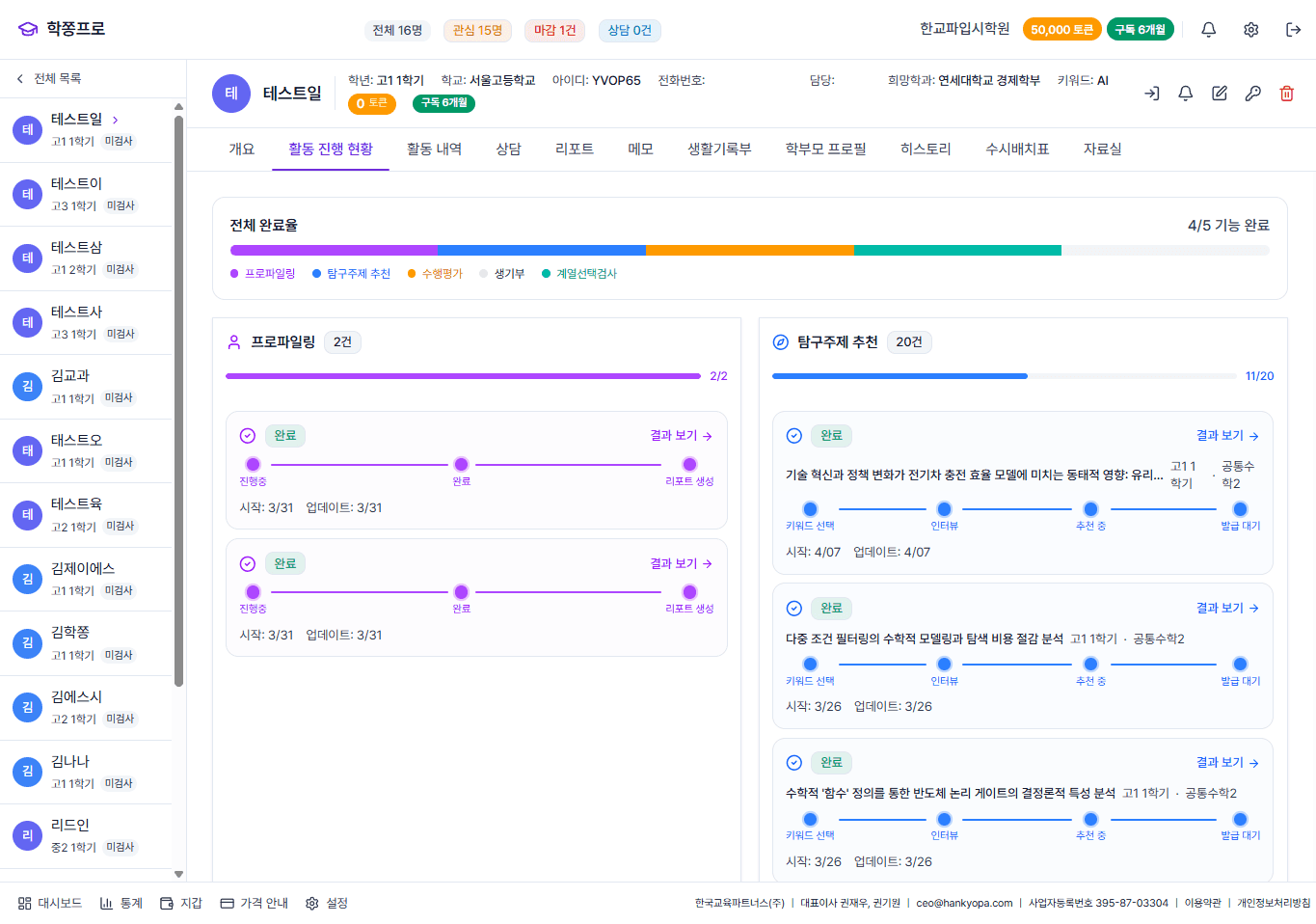Viewport: 1316px width, 924px height.
Task: Switch to 개요 tab
Action: 242,149
